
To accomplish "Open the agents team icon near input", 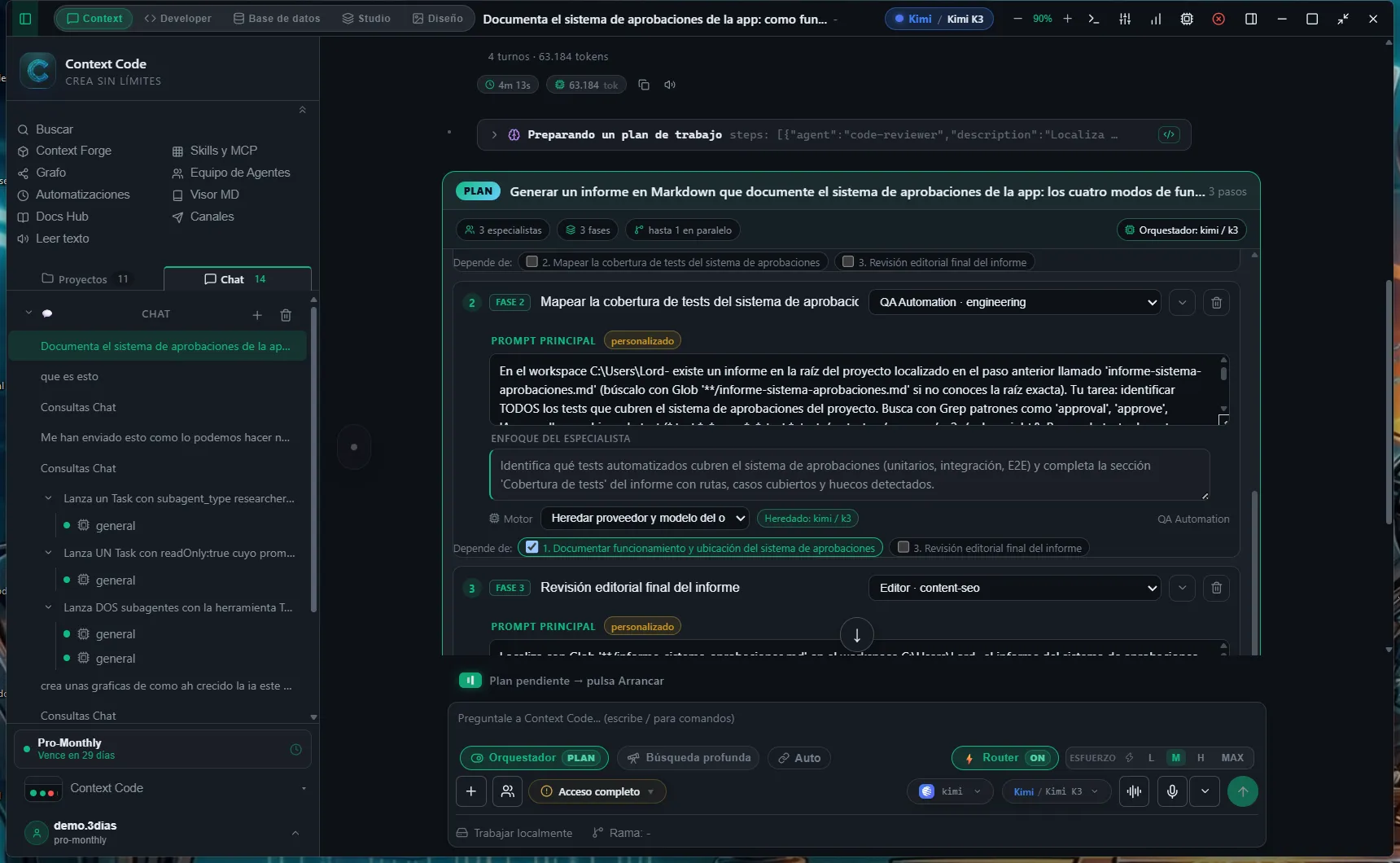I will coord(507,791).
